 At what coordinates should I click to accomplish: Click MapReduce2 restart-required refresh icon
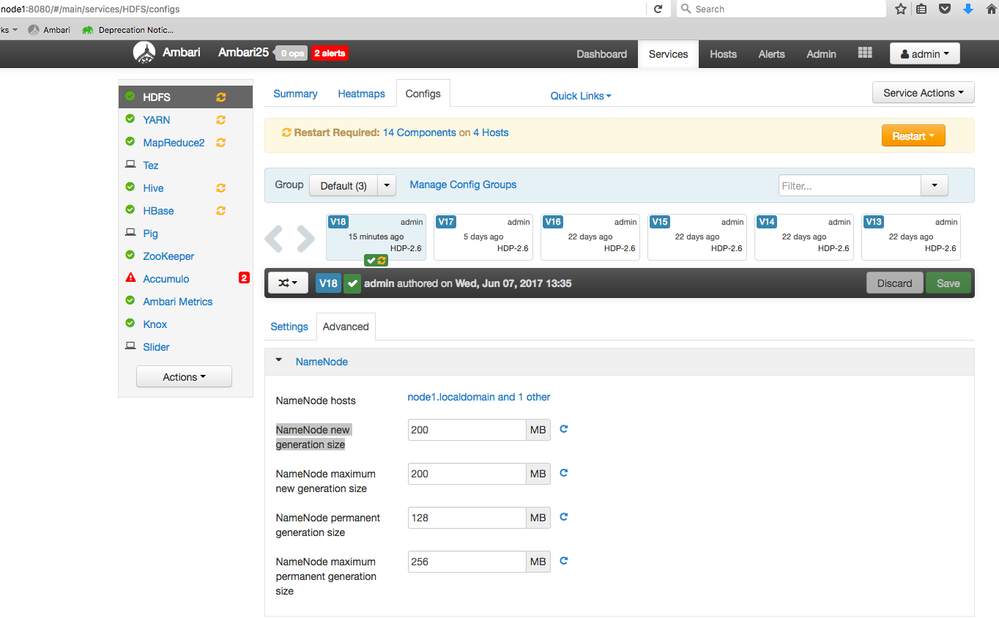click(221, 143)
